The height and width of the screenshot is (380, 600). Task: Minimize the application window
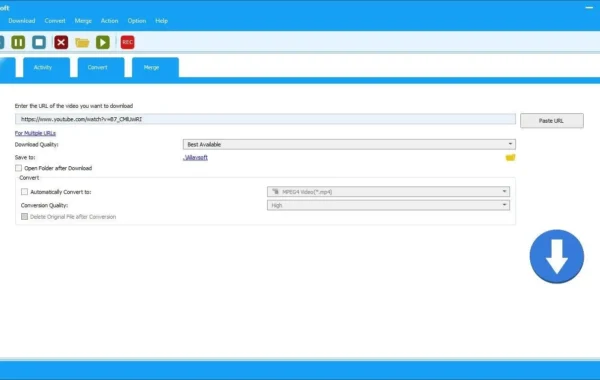point(589,8)
